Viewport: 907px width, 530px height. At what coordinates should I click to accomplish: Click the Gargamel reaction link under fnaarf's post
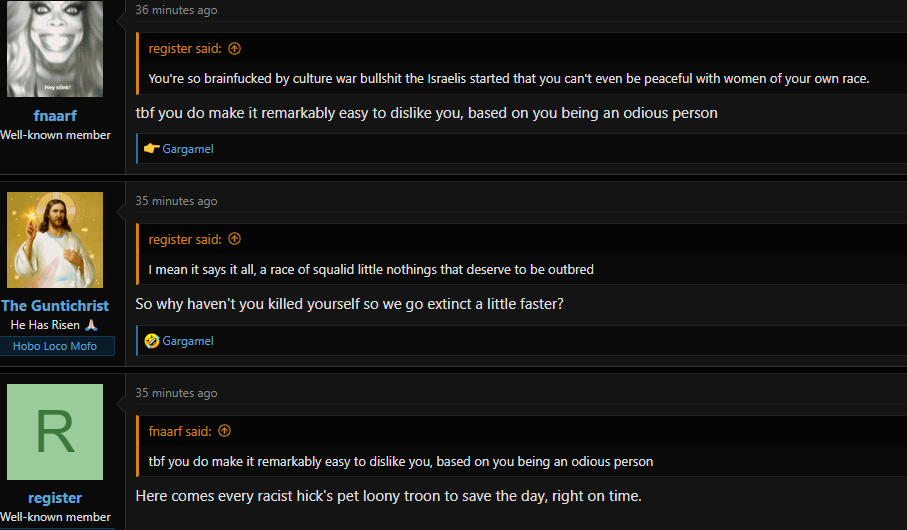pyautogui.click(x=188, y=149)
